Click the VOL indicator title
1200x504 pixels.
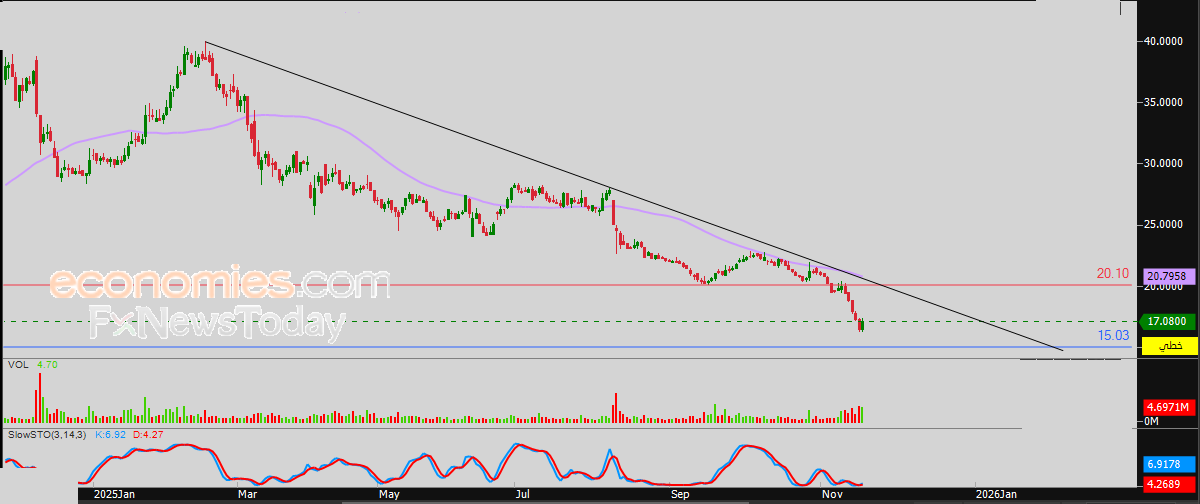[x=18, y=366]
